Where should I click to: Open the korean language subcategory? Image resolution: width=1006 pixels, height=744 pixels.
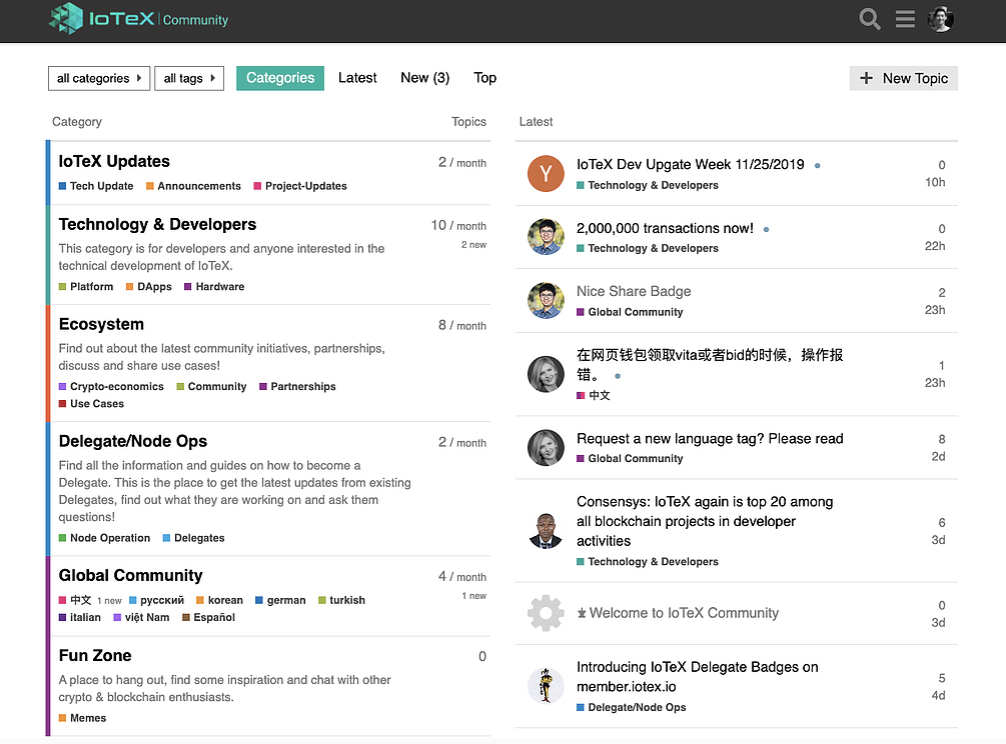219,600
